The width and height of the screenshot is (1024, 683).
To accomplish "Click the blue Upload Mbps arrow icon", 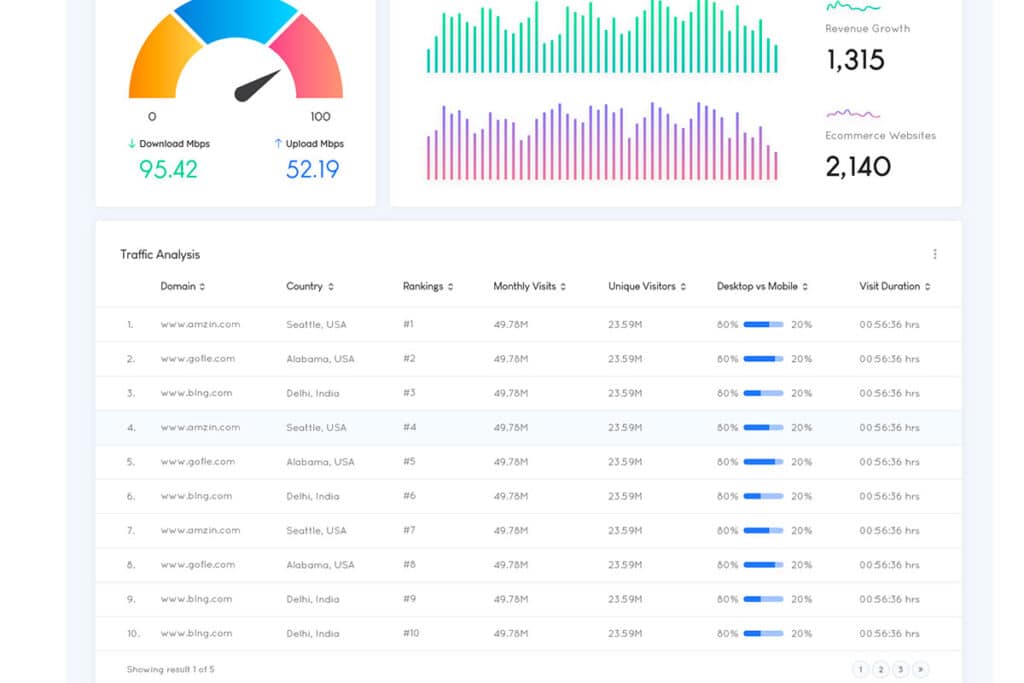I will pos(278,144).
